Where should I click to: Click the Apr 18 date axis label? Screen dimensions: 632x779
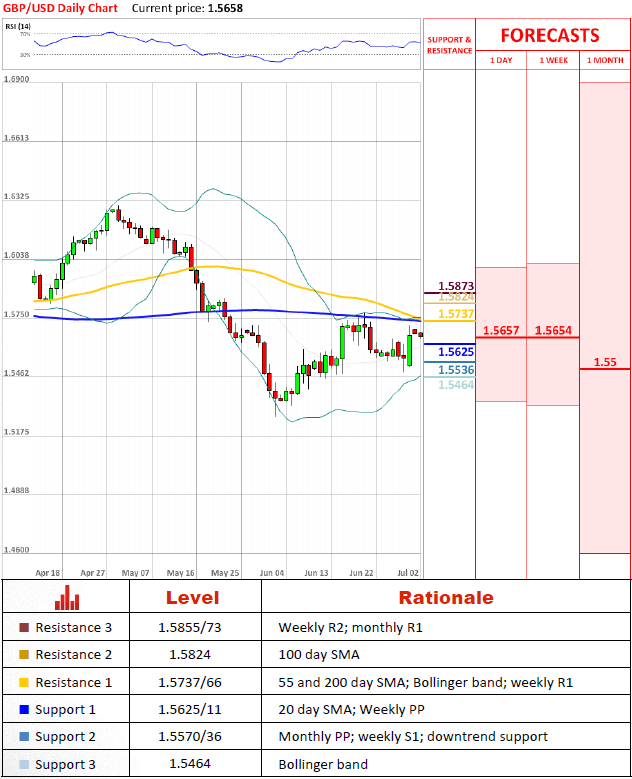tap(48, 573)
